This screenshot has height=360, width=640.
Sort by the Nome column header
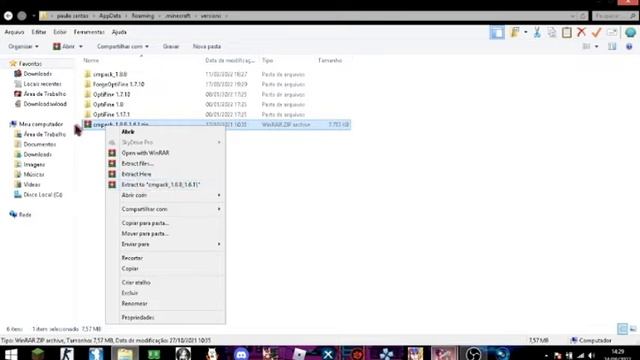point(91,60)
